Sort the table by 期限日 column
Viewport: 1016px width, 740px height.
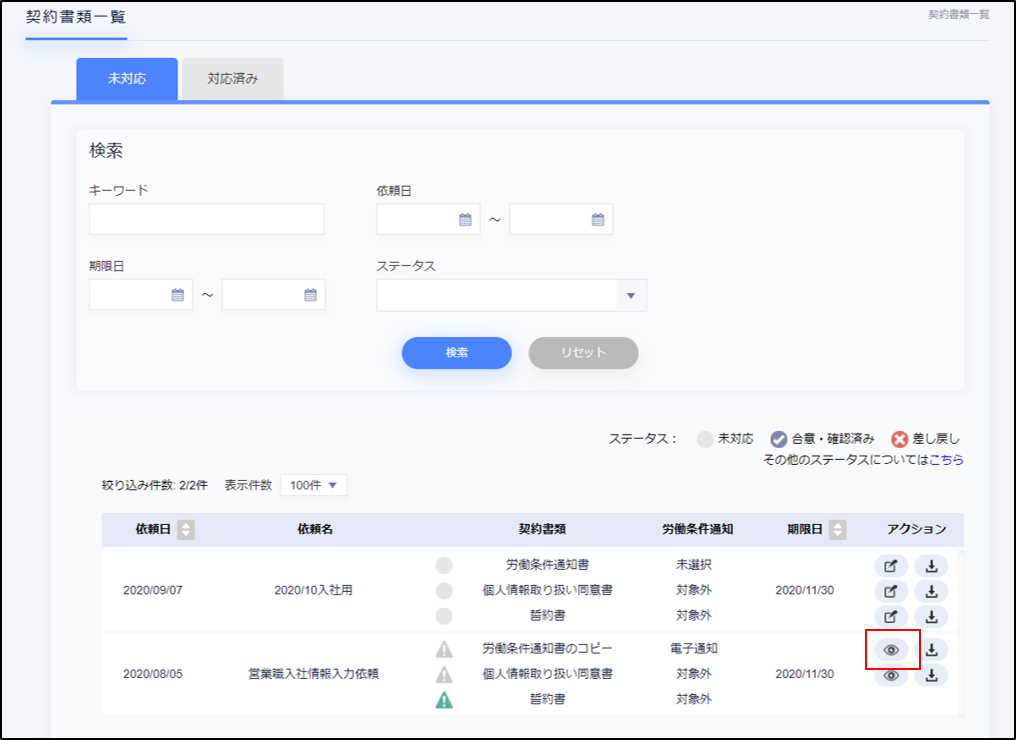coord(838,529)
